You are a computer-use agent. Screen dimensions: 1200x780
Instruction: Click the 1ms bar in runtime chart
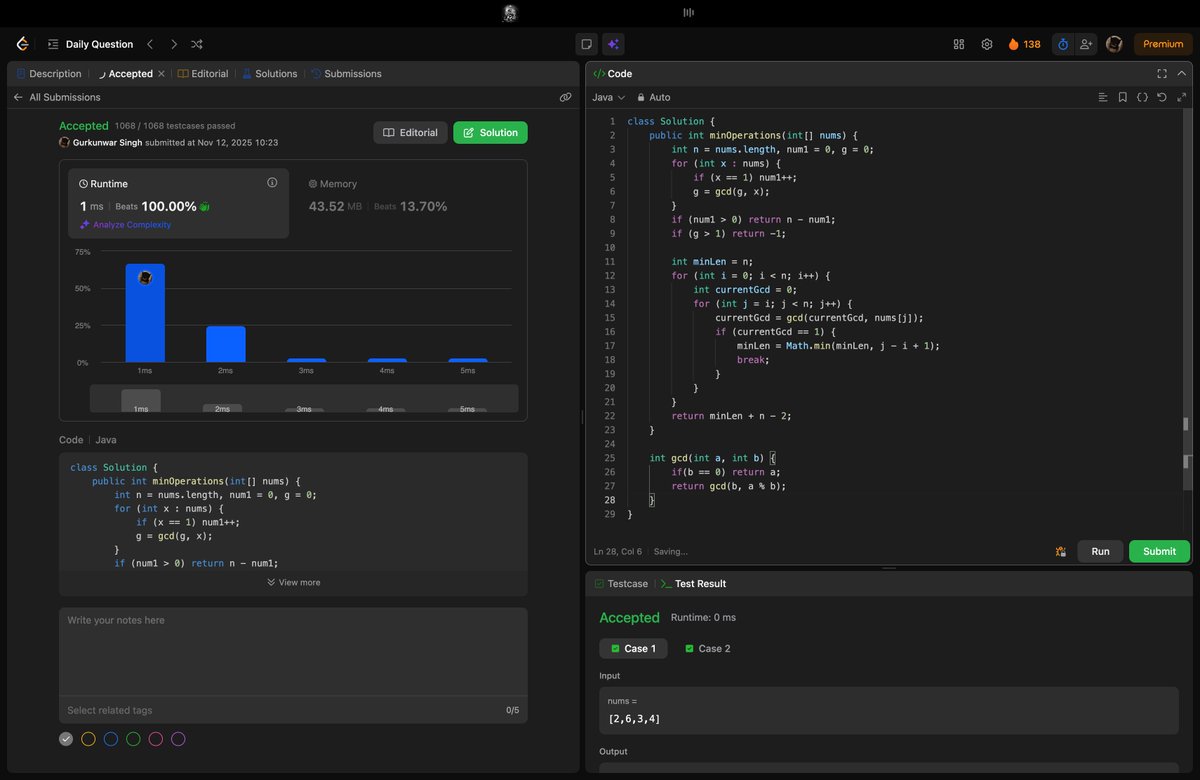(x=145, y=313)
